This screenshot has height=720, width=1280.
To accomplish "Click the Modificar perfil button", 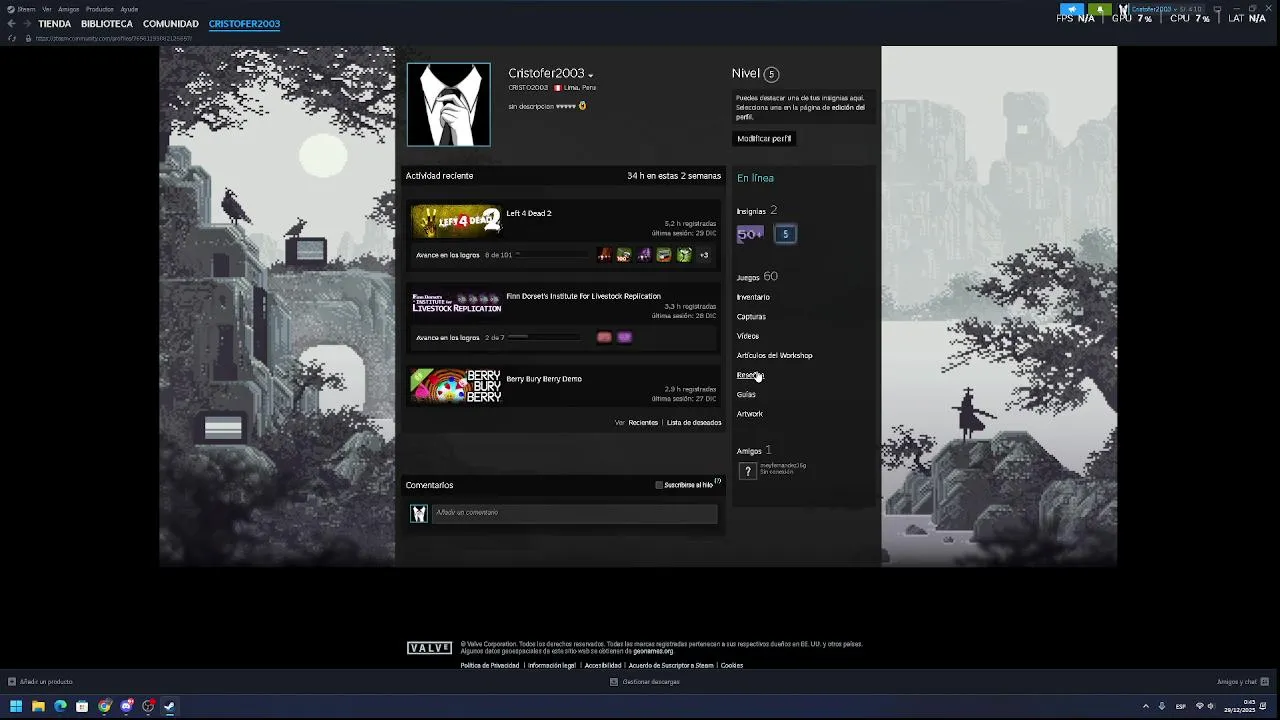I will pos(764,139).
